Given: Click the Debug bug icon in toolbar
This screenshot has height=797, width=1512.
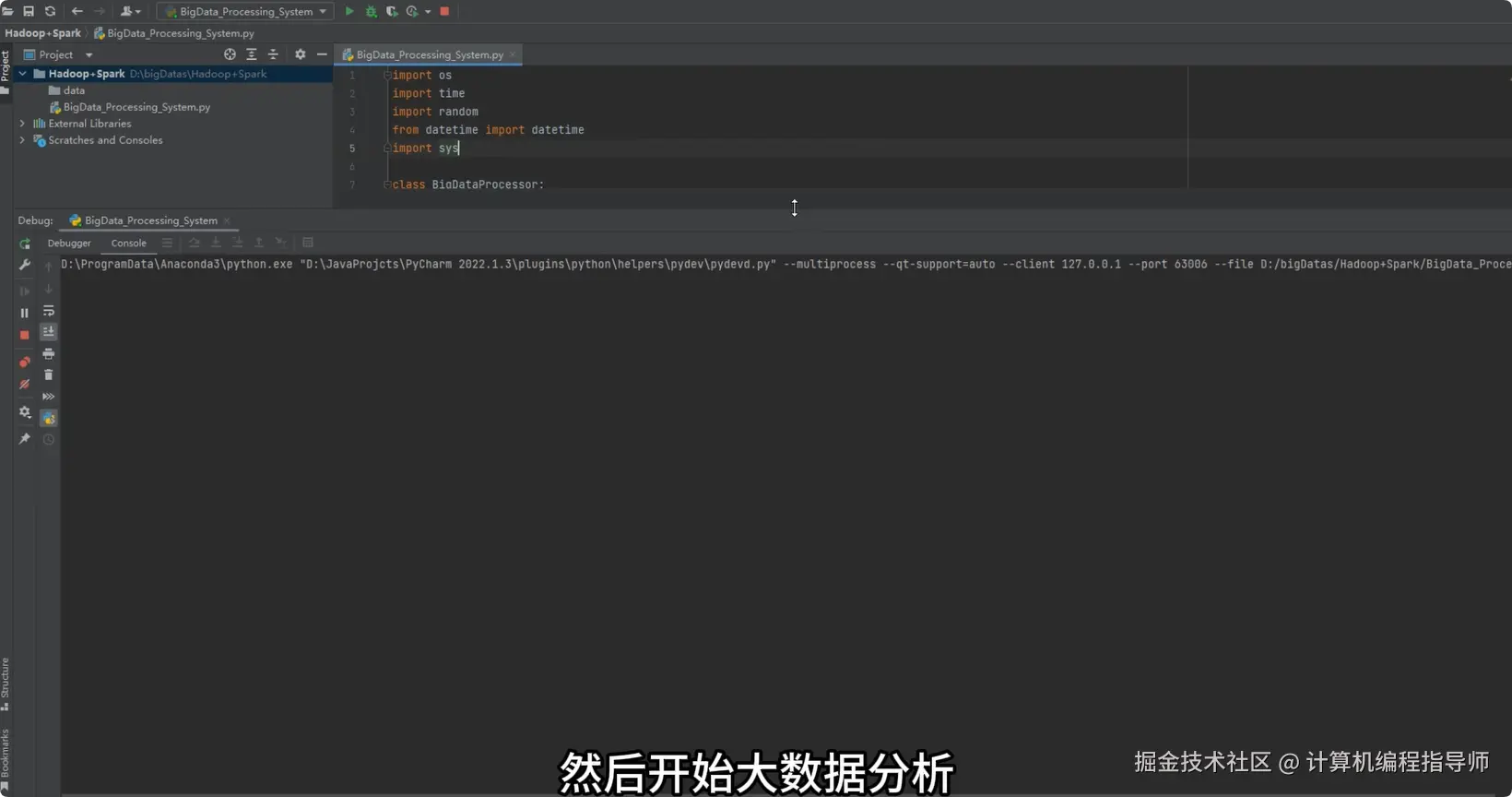Looking at the screenshot, I should pyautogui.click(x=372, y=11).
